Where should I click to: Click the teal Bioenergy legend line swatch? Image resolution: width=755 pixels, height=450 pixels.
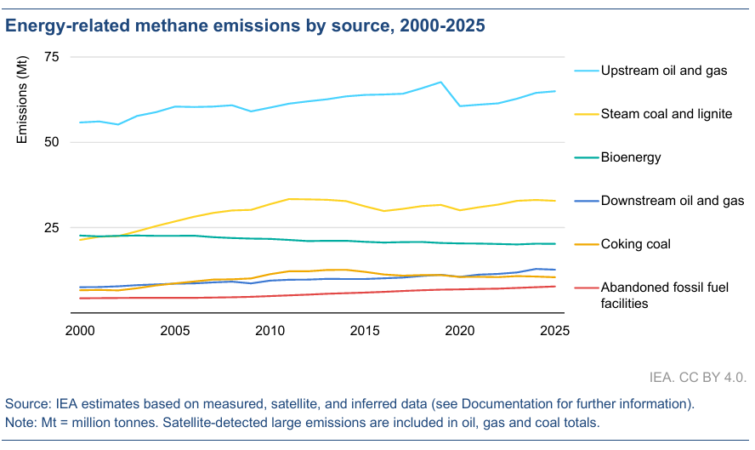coord(586,158)
